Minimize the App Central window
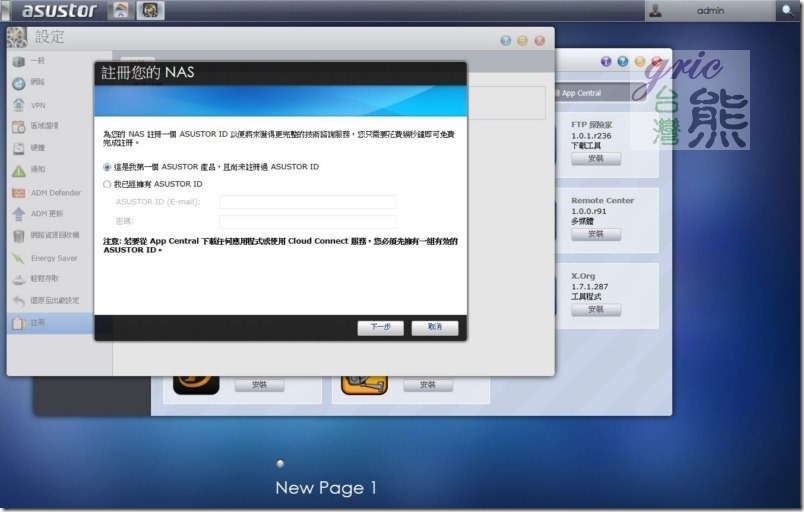 [x=639, y=62]
